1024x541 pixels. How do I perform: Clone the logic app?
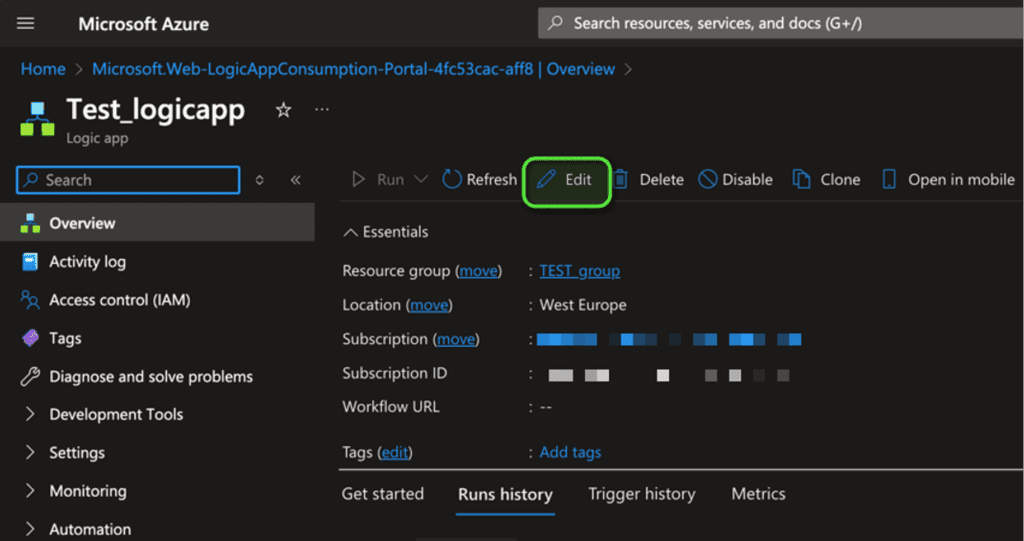[827, 180]
